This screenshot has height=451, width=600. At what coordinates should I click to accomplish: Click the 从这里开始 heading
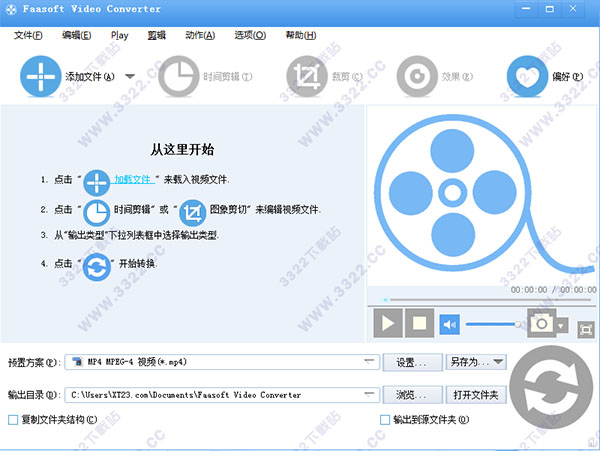[x=182, y=150]
